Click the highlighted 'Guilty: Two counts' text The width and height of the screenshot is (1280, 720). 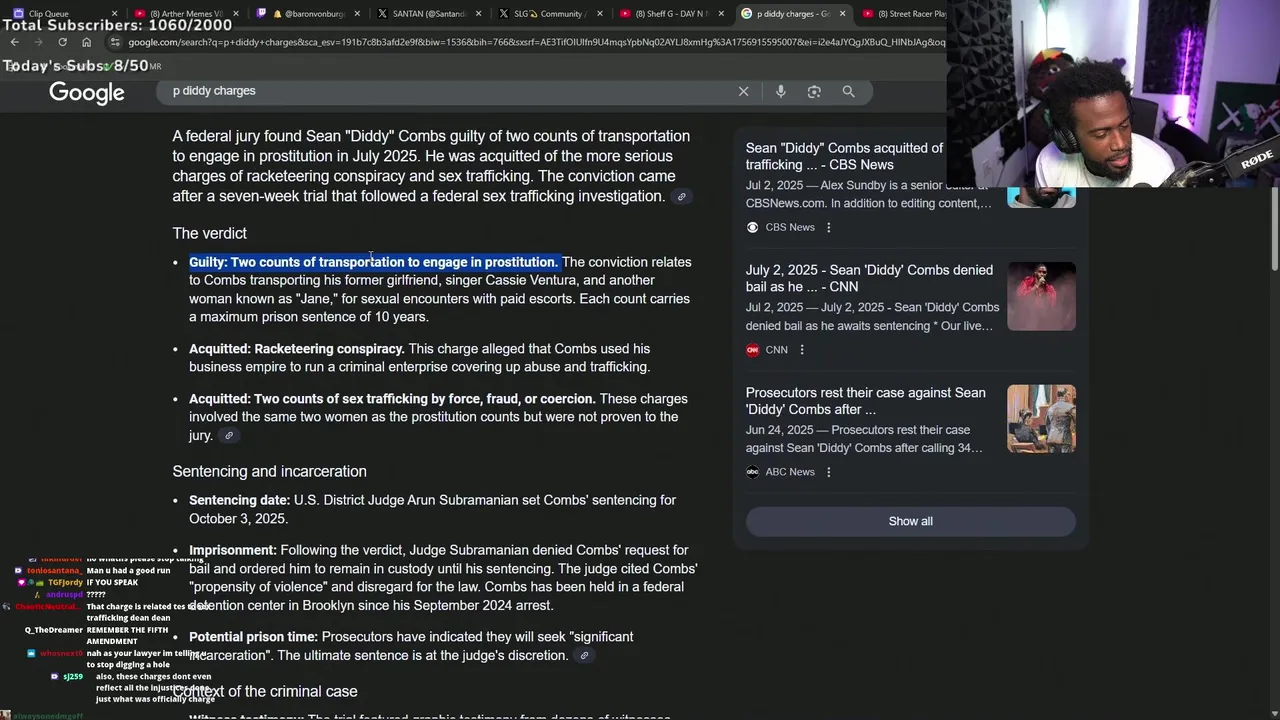[373, 262]
